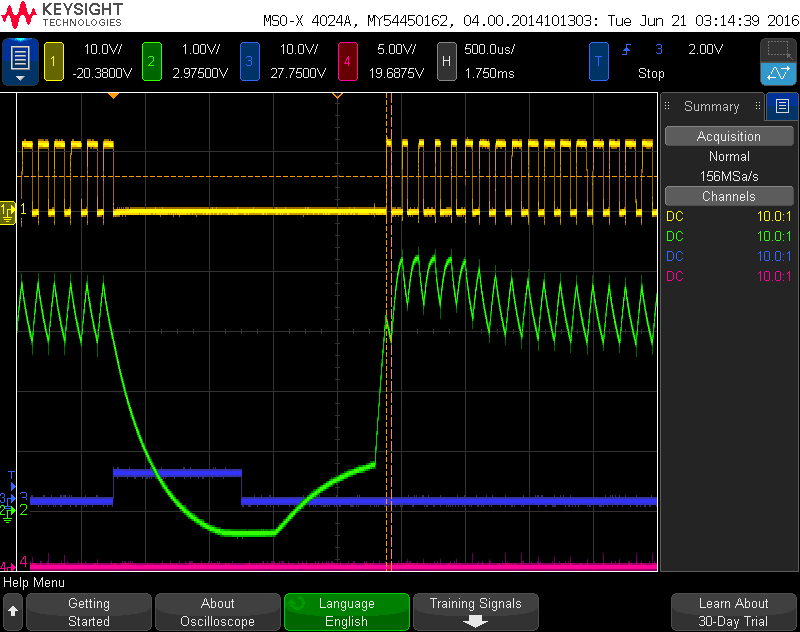Select channel 1 yellow badge
The width and height of the screenshot is (800, 632).
tap(53, 61)
